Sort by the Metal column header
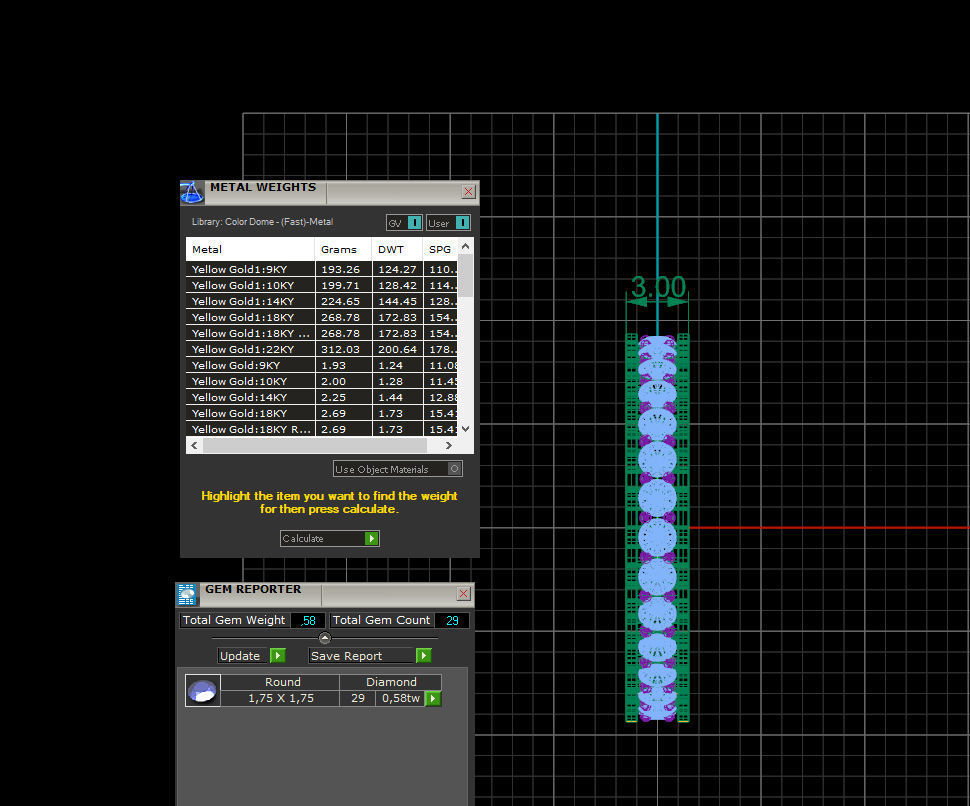The width and height of the screenshot is (970, 806). click(250, 249)
